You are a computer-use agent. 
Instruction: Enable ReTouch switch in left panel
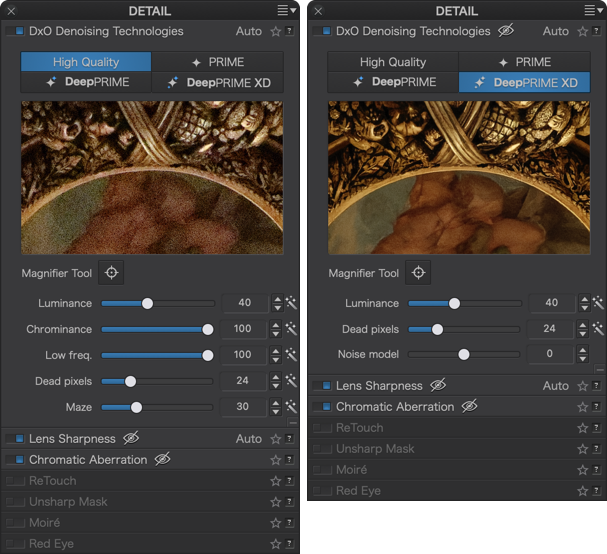point(15,481)
